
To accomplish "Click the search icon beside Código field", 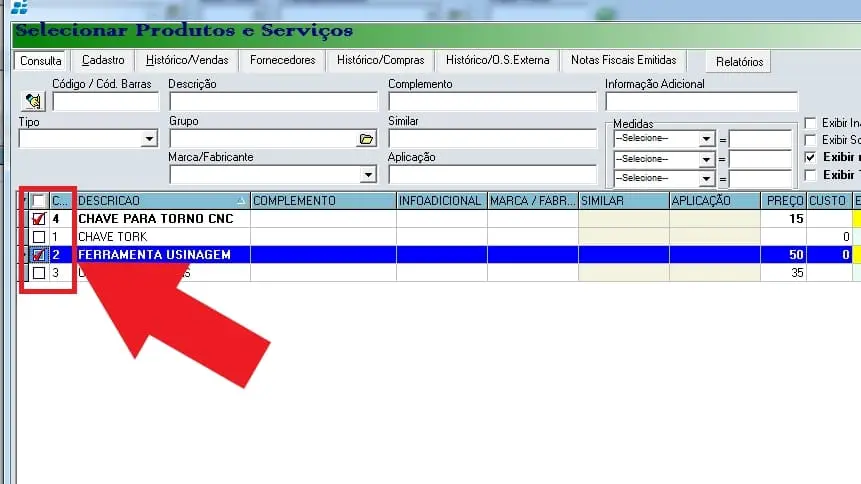I will [34, 101].
